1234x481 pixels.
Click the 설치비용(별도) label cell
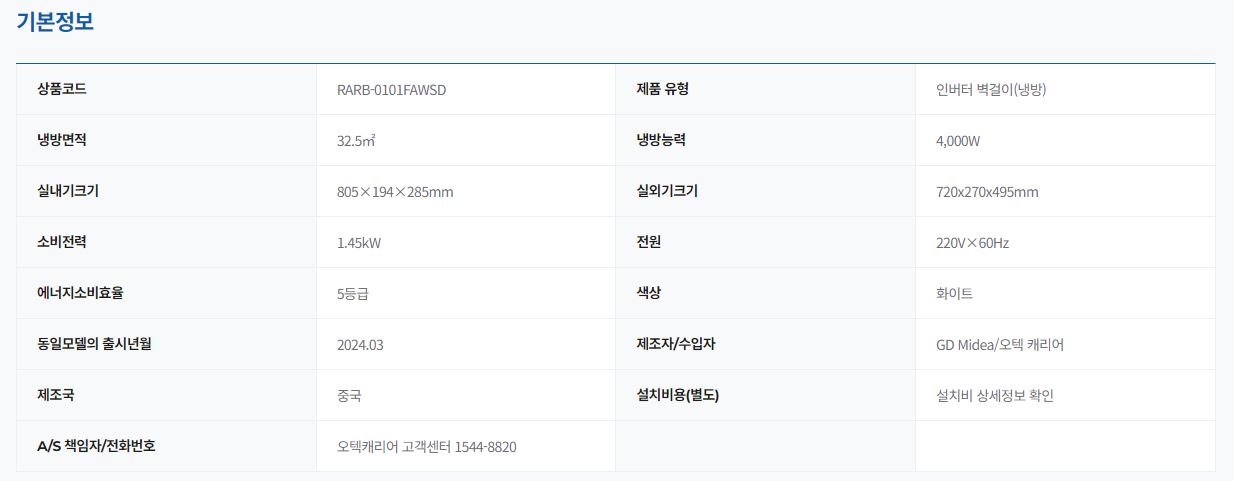click(x=677, y=395)
